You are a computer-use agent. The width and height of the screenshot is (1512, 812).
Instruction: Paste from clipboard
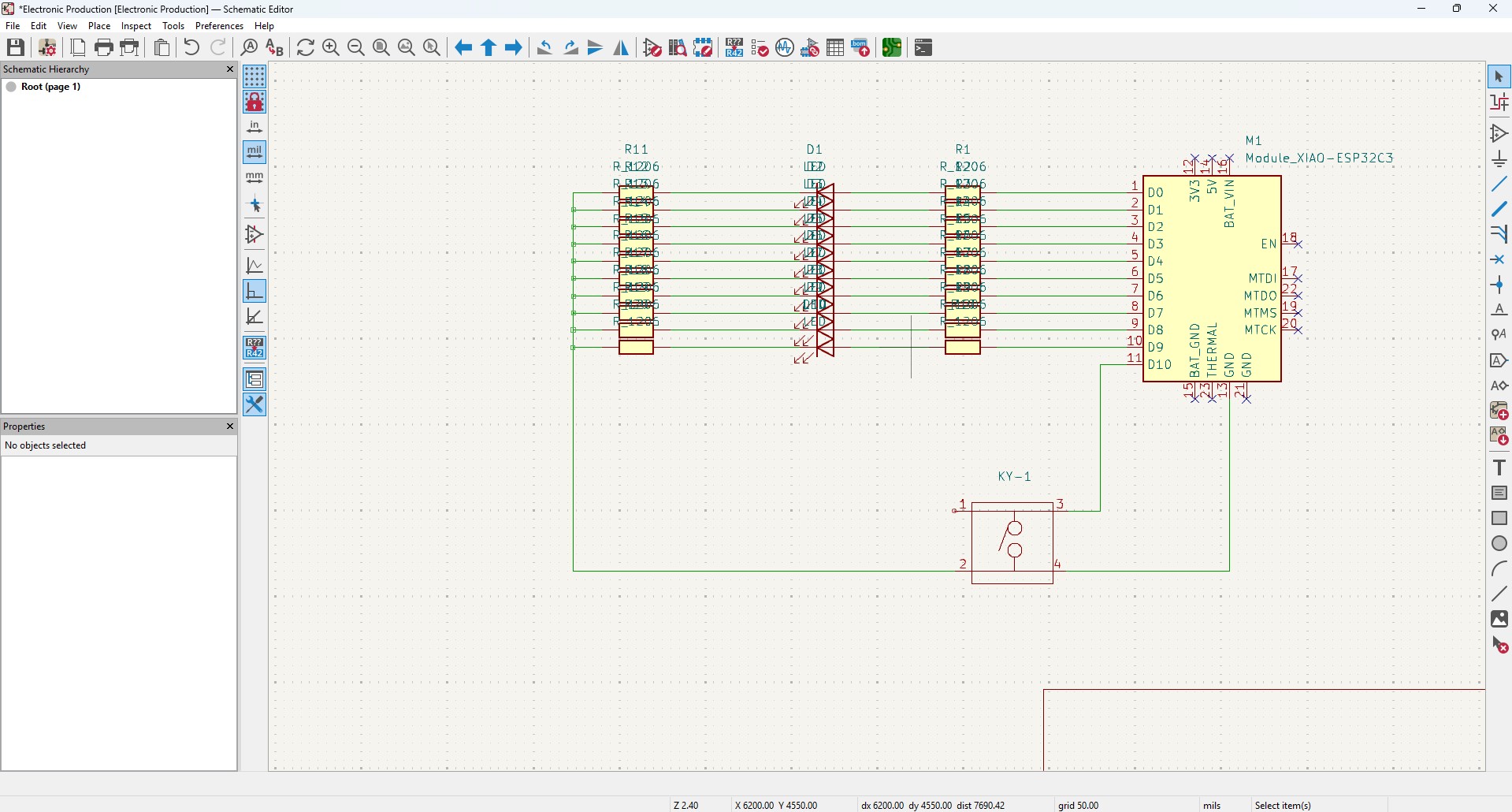click(x=162, y=47)
